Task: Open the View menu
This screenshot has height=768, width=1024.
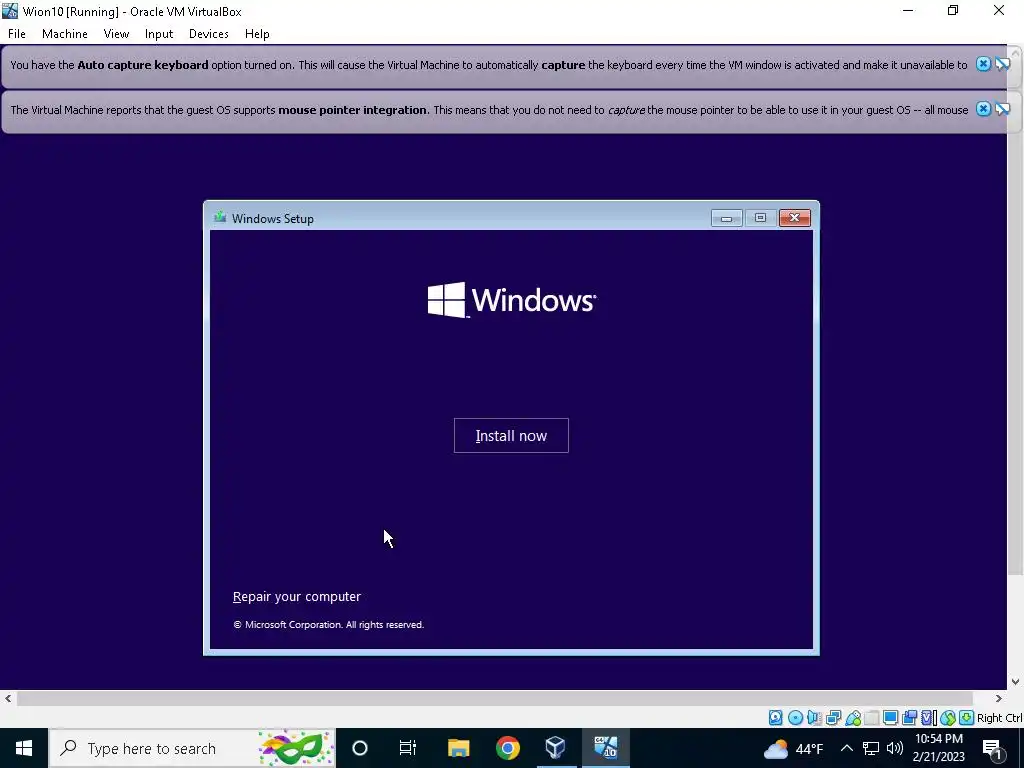Action: 116,34
